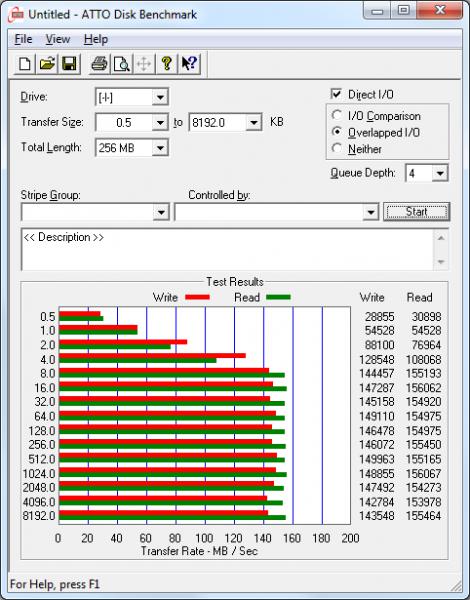Viewport: 470px width, 600px height.
Task: Click the red Write legend swatch
Action: tap(197, 297)
